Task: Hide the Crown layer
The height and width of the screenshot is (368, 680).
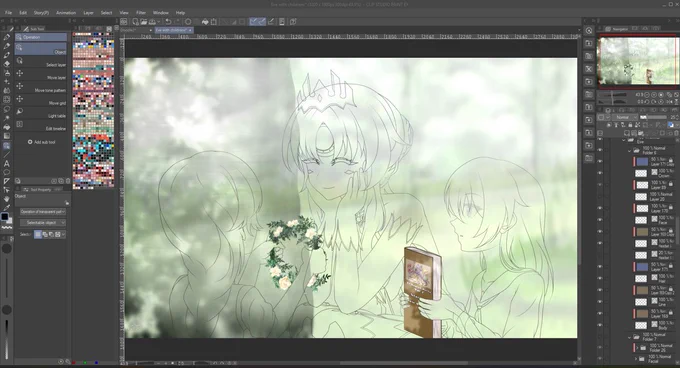Action: click(x=600, y=173)
